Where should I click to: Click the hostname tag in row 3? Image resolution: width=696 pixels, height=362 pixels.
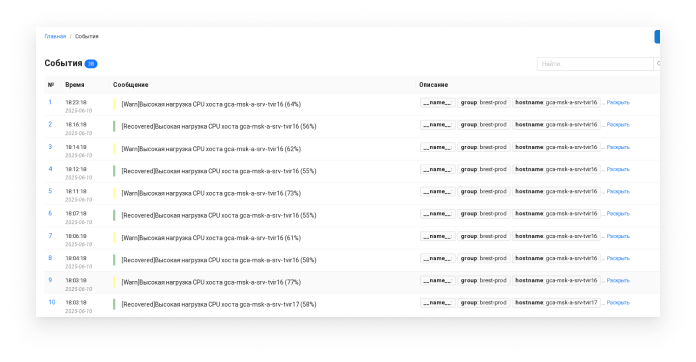point(556,147)
